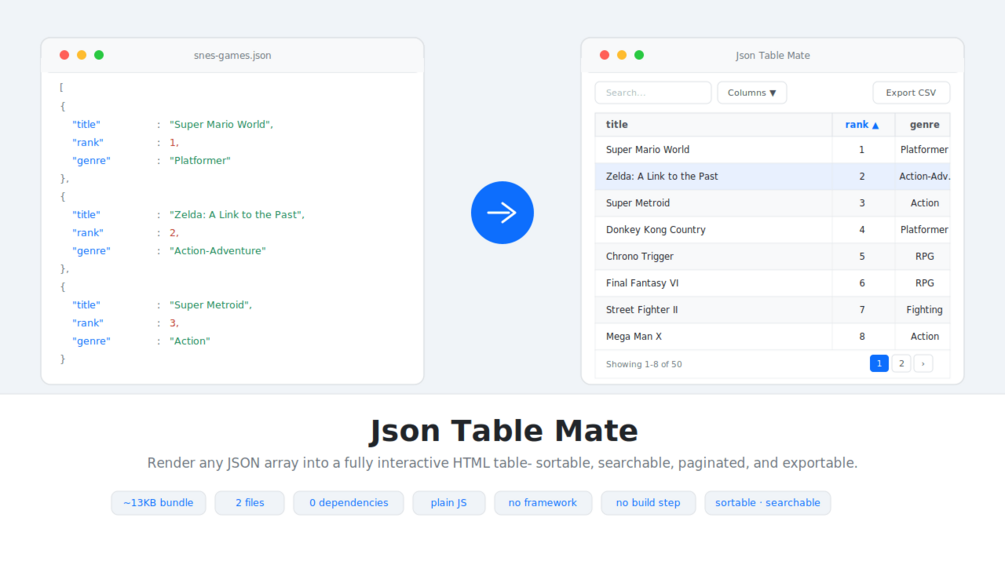The width and height of the screenshot is (1005, 565).
Task: Click the no framework tag
Action: (x=543, y=503)
